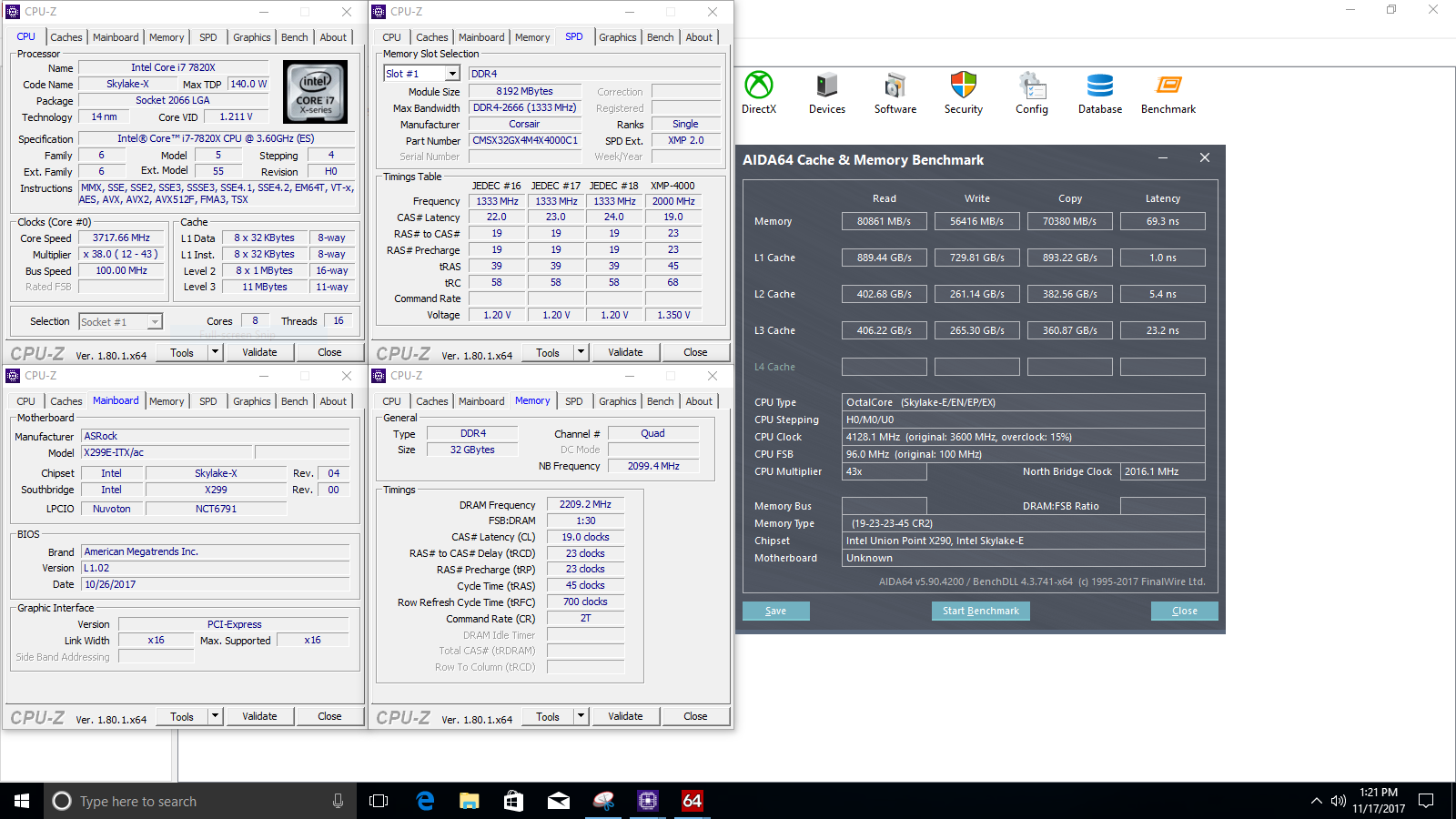Click Validate in the Memory window
This screenshot has height=819, width=1456.
625,716
